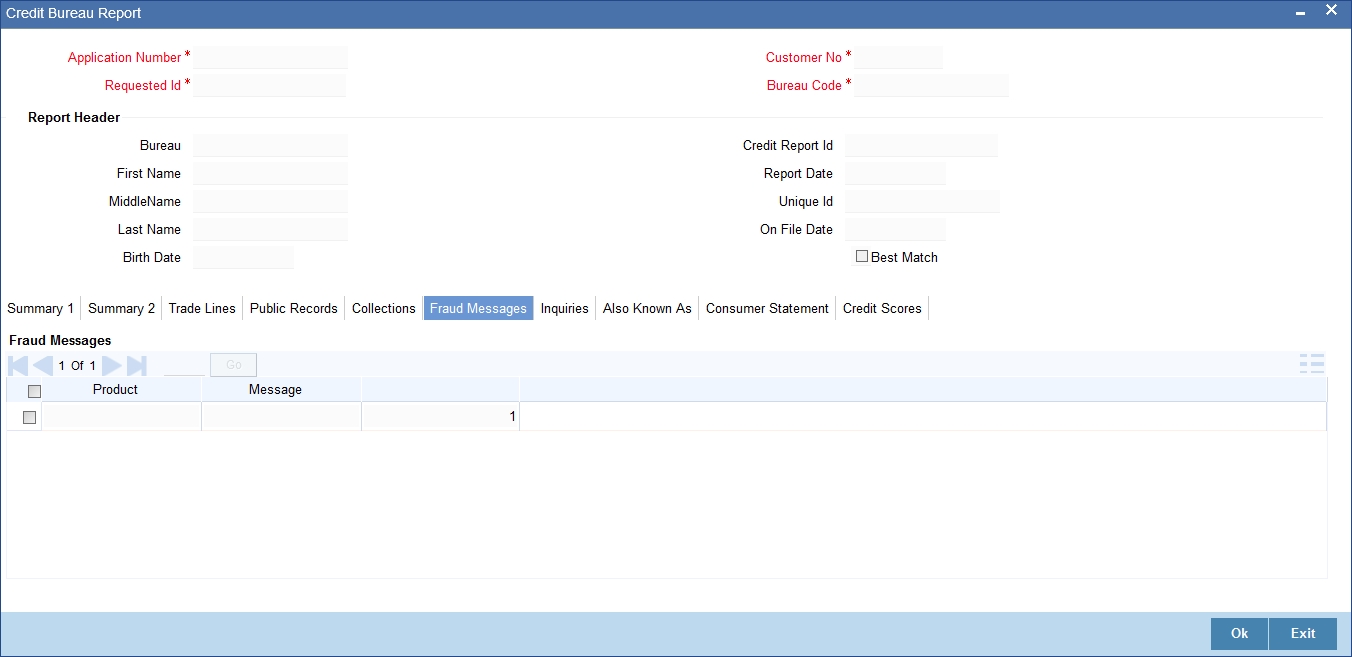
Task: Focus the page number input next to Go
Action: (184, 365)
